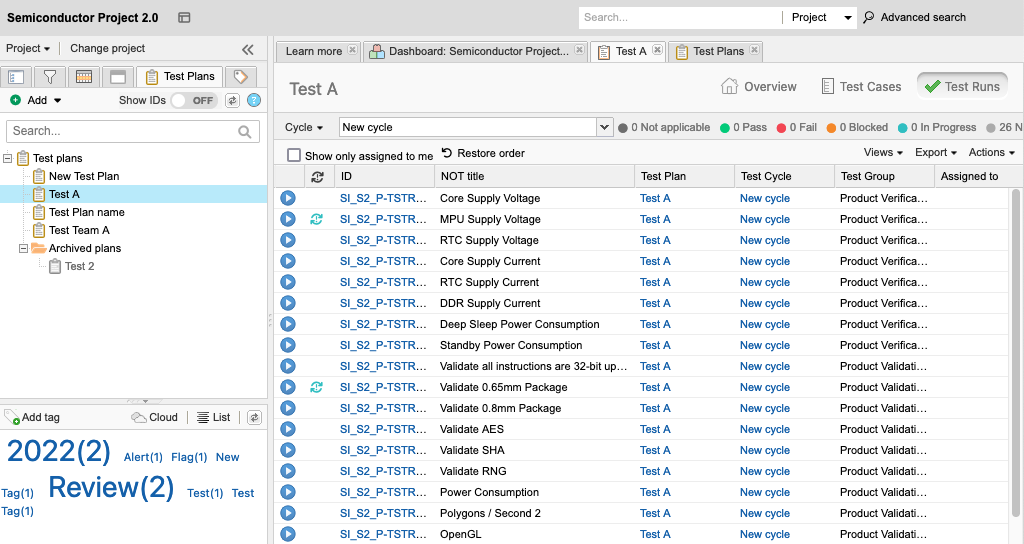Click sync icon in MPU Supply Voltage row
The height and width of the screenshot is (544, 1024).
pos(317,219)
